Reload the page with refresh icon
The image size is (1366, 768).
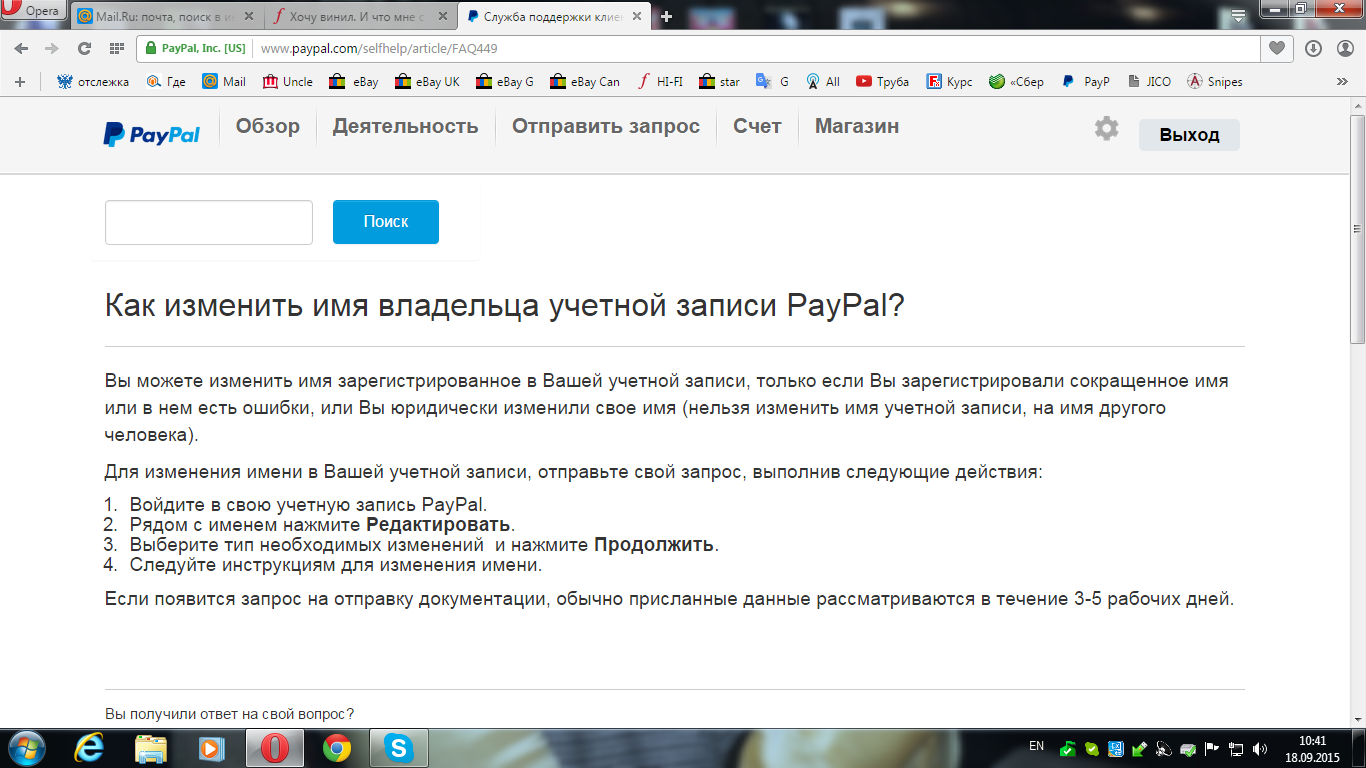pos(84,48)
